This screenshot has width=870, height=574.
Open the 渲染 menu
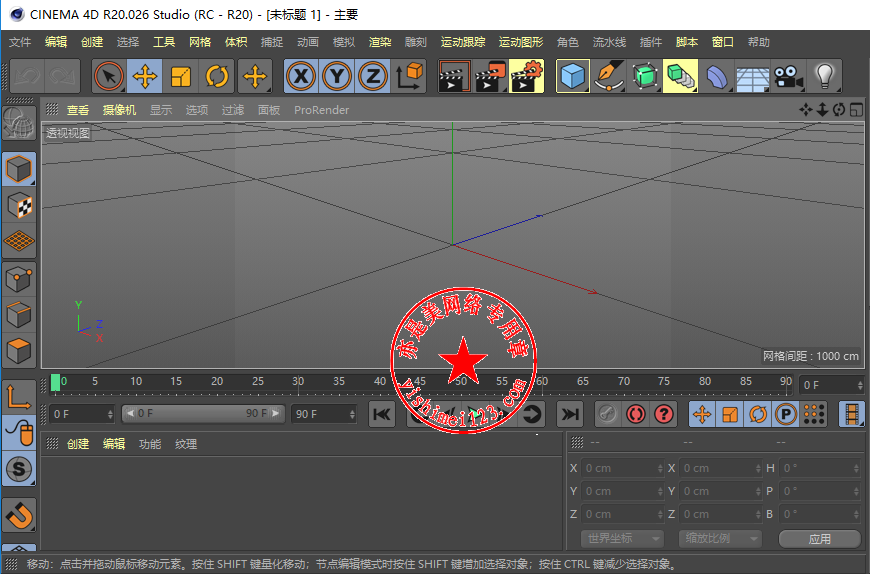[380, 42]
